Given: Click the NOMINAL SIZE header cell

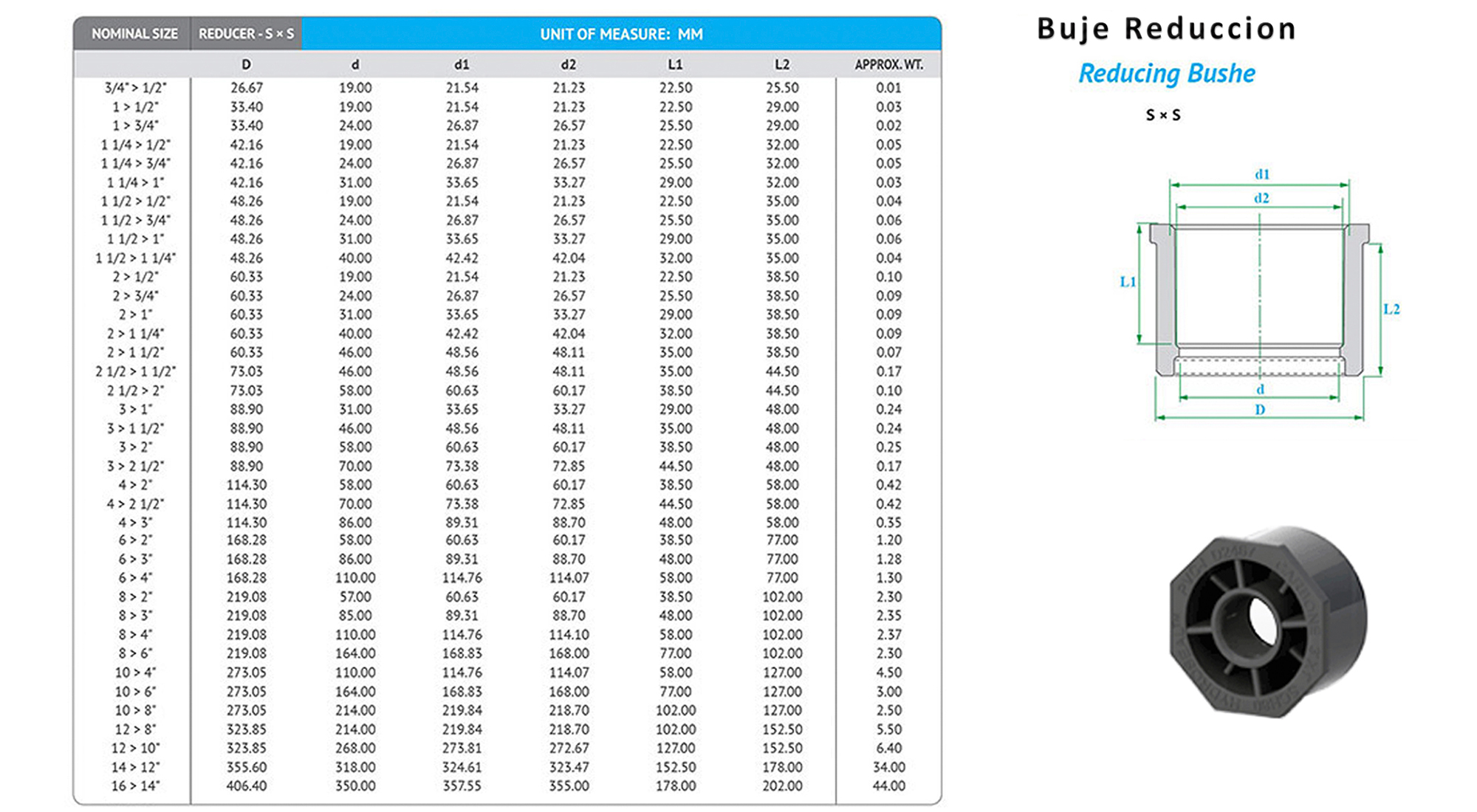Looking at the screenshot, I should [134, 34].
